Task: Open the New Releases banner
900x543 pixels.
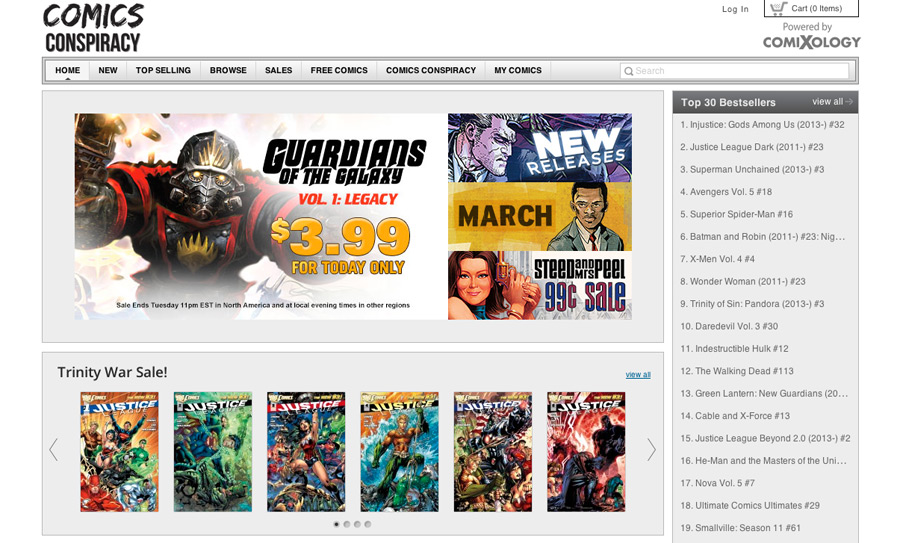Action: click(540, 148)
